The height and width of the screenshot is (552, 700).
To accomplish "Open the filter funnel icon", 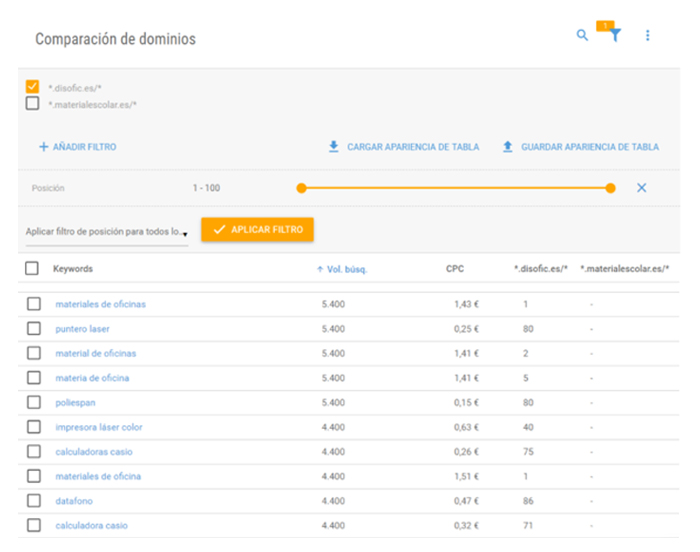I will [615, 36].
